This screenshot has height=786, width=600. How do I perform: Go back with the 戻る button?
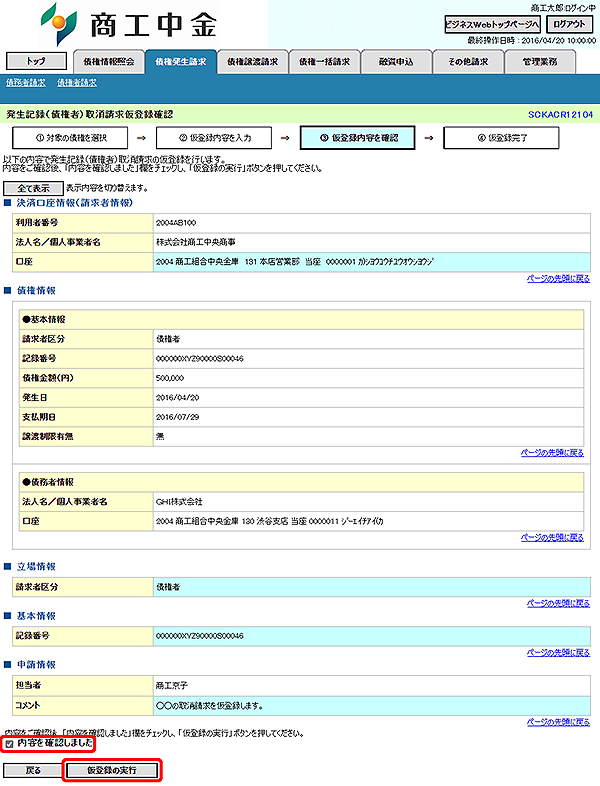click(x=33, y=770)
